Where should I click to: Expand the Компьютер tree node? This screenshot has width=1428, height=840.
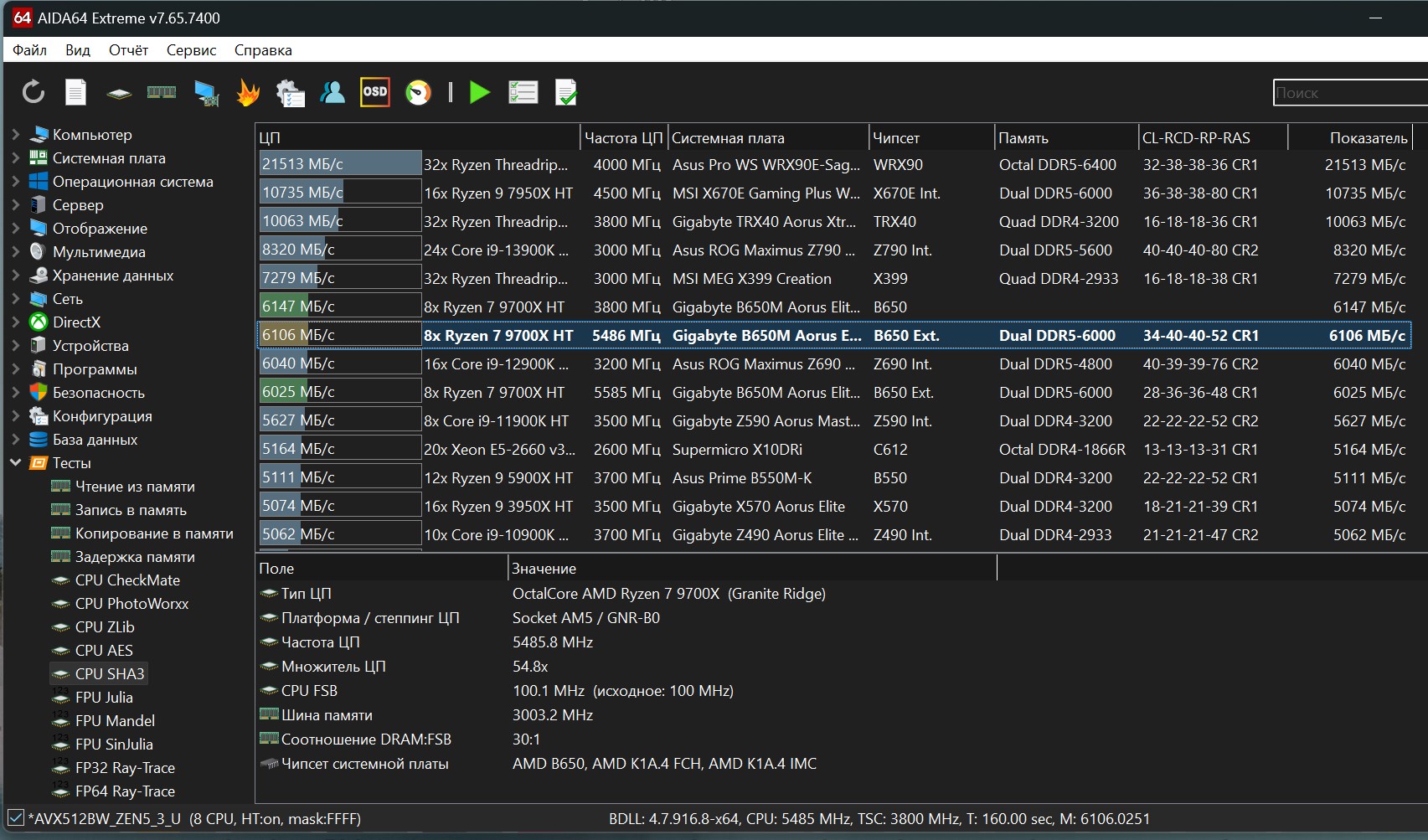coord(15,134)
